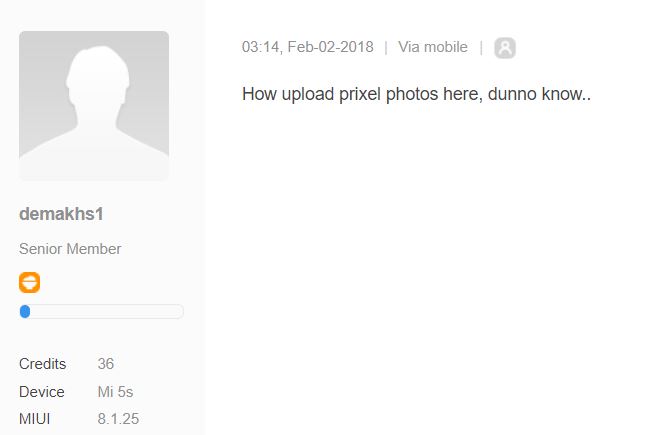Click the Feb-02-2018 post date
Viewport: 646px width, 435px height.
click(x=329, y=47)
